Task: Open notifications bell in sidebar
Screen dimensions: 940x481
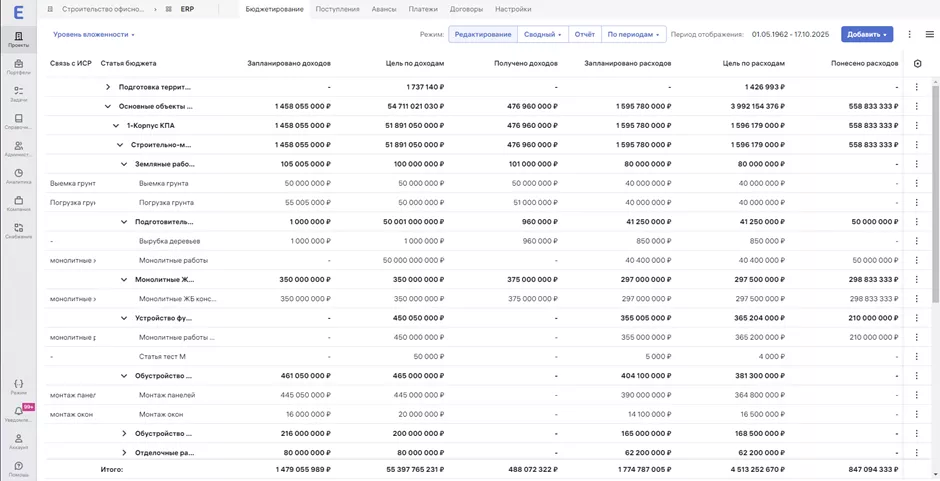Action: click(x=18, y=413)
